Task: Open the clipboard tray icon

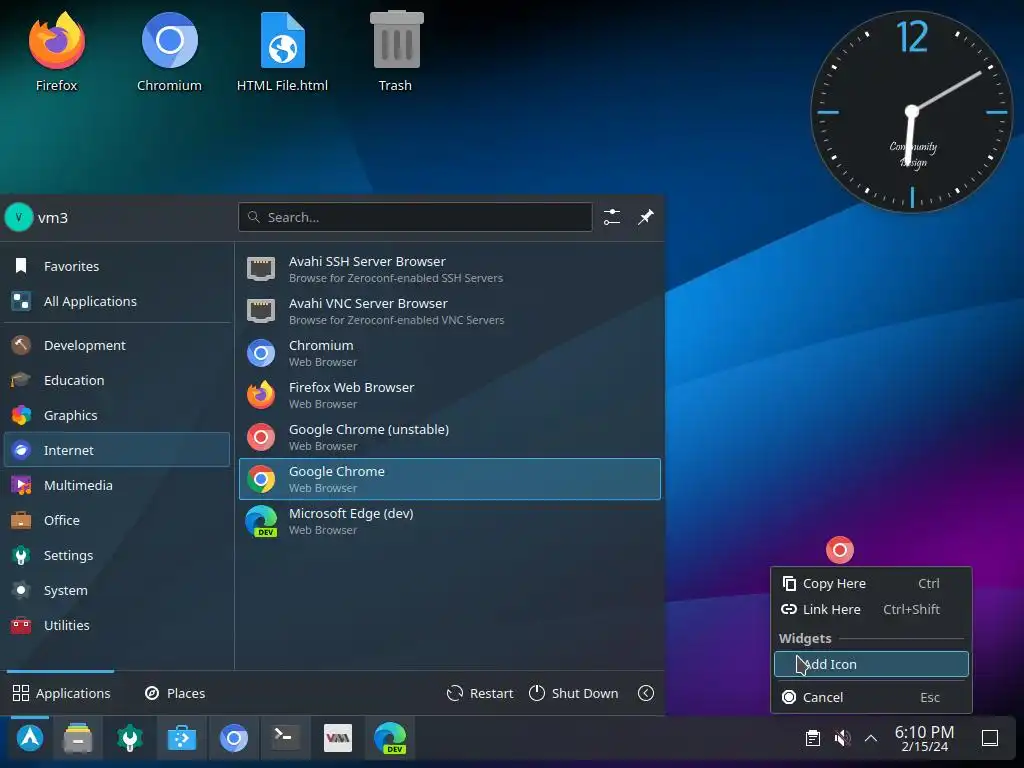Action: tap(813, 738)
